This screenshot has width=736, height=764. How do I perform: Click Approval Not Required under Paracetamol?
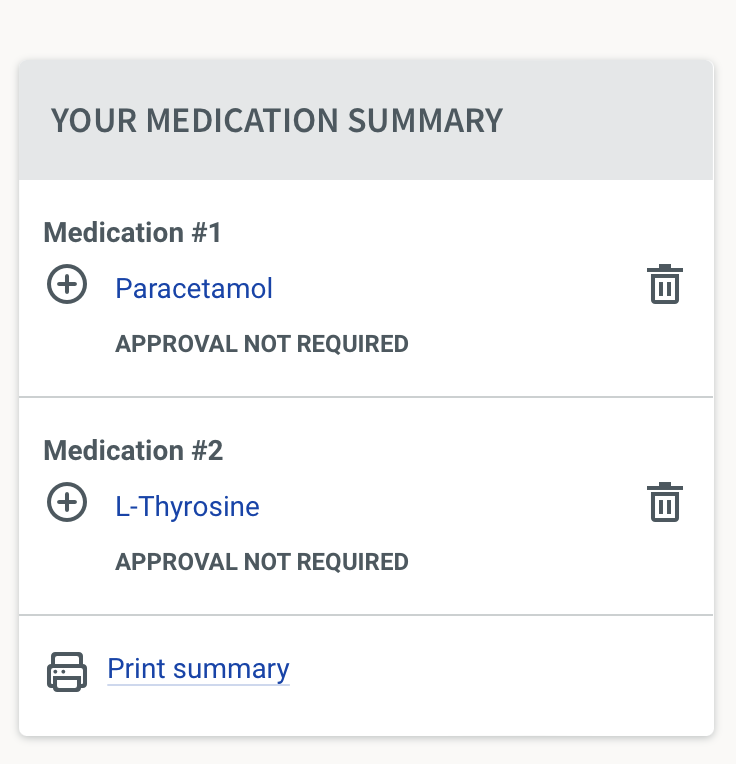262,344
